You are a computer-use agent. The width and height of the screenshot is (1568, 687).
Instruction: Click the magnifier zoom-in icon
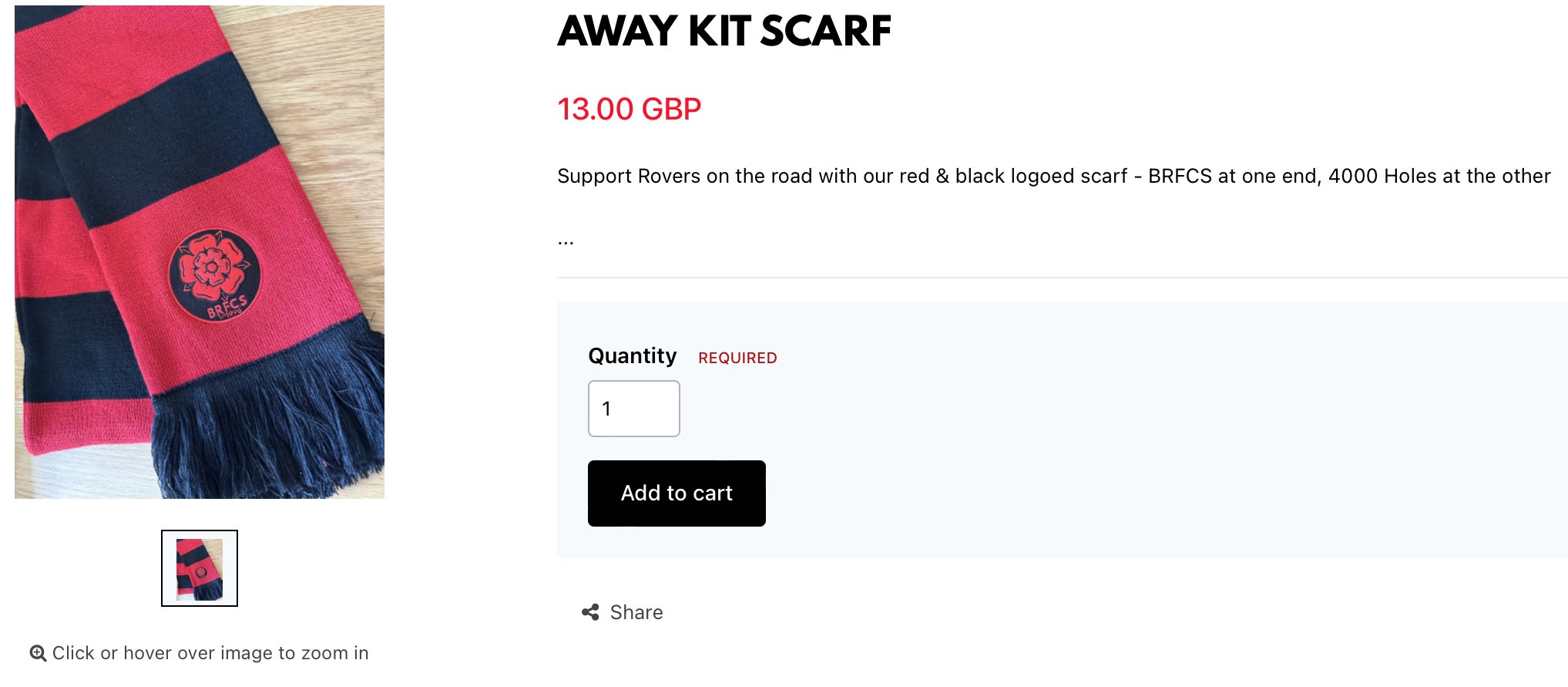[38, 653]
